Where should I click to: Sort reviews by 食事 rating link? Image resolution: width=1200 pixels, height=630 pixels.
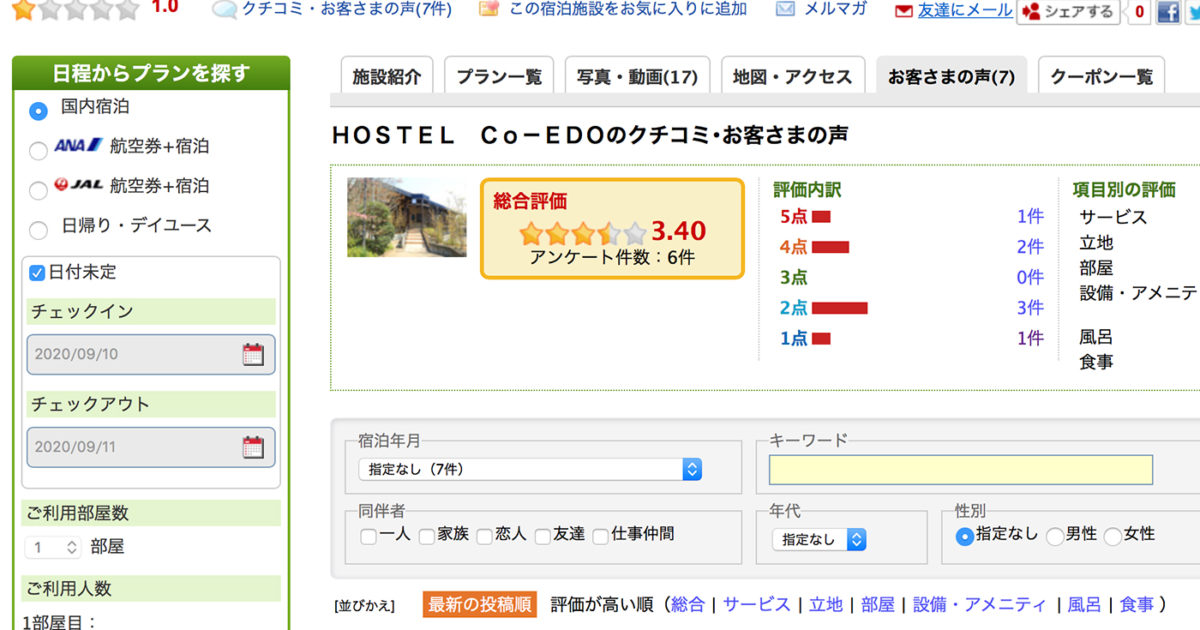[1136, 604]
